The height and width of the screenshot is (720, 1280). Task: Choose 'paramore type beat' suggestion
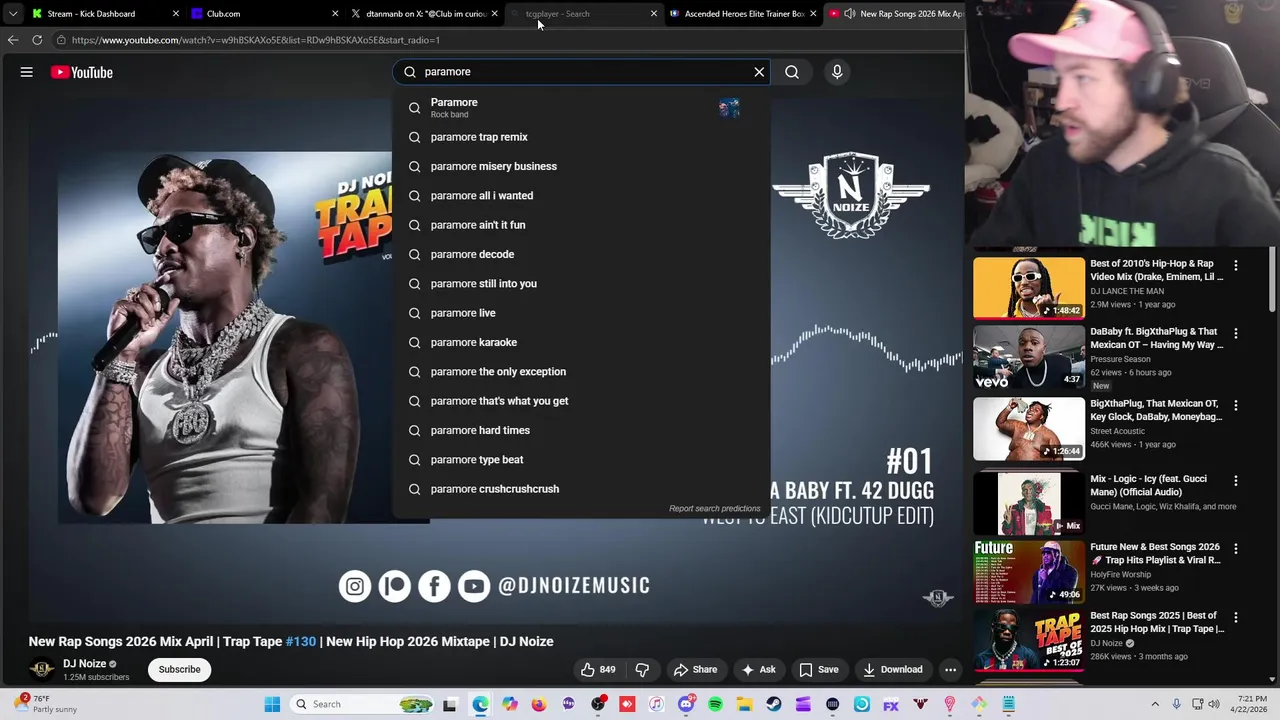click(x=581, y=460)
